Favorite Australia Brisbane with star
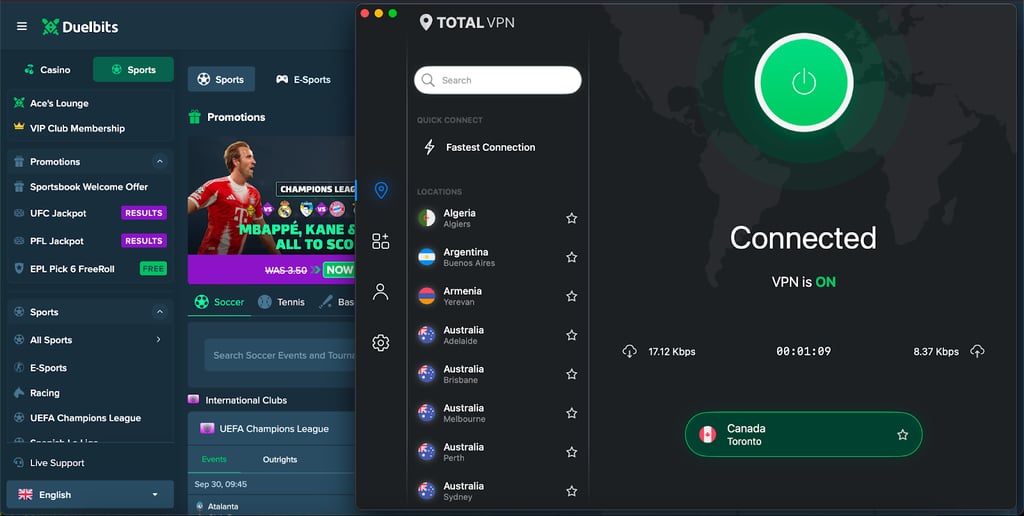Viewport: 1024px width, 516px height. tap(571, 374)
